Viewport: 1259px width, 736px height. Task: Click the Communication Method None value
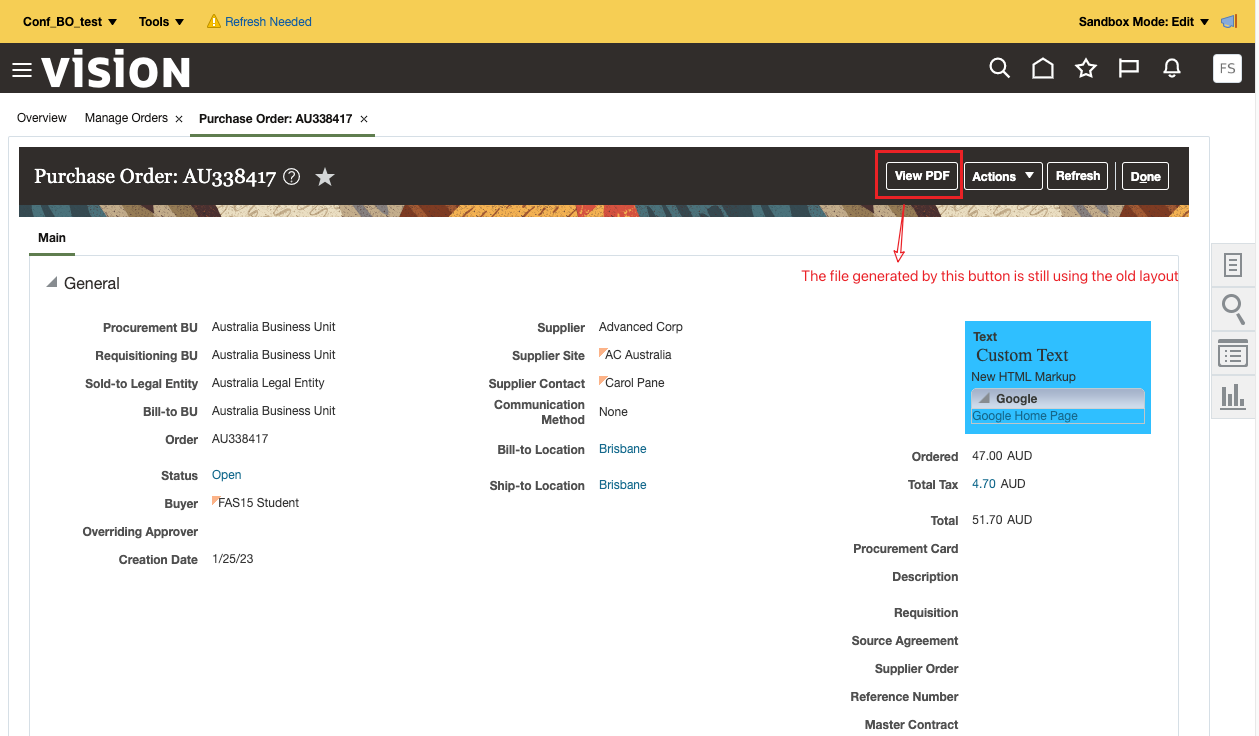613,412
